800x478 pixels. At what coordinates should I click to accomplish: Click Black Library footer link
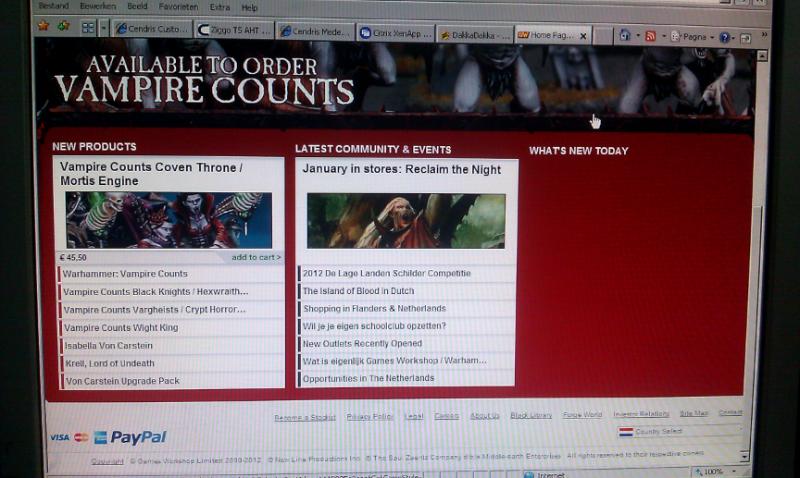click(x=531, y=415)
